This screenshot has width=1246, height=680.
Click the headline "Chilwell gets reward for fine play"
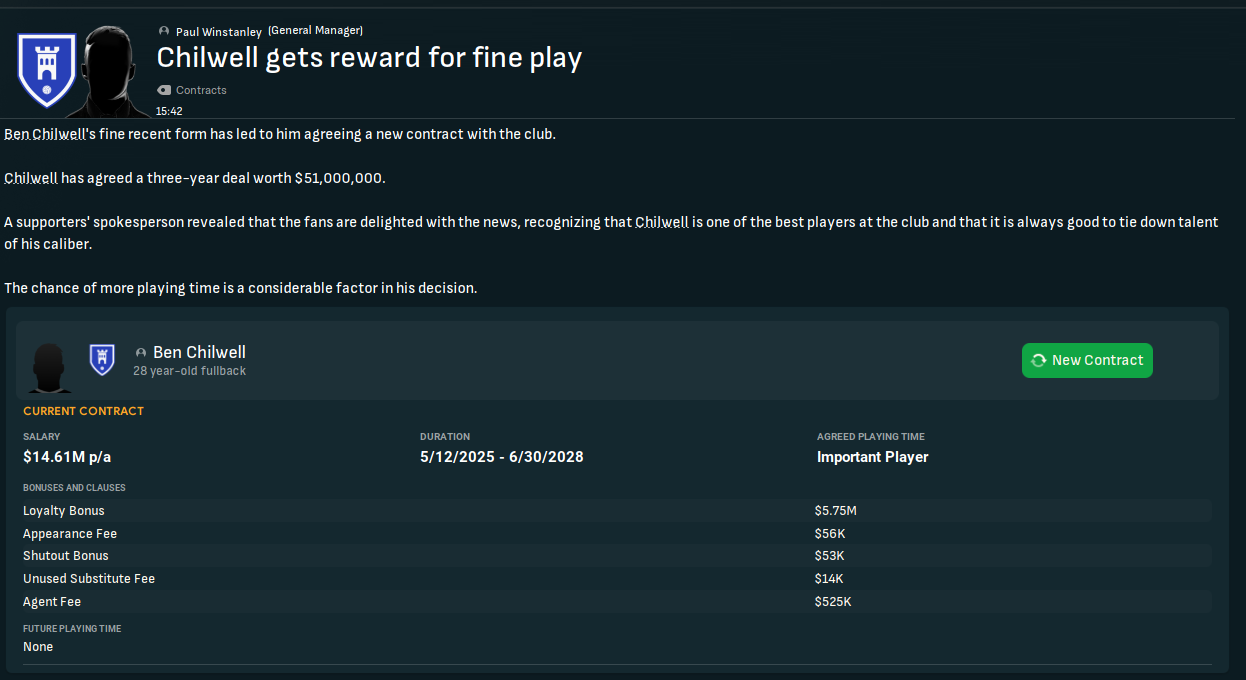pos(369,58)
